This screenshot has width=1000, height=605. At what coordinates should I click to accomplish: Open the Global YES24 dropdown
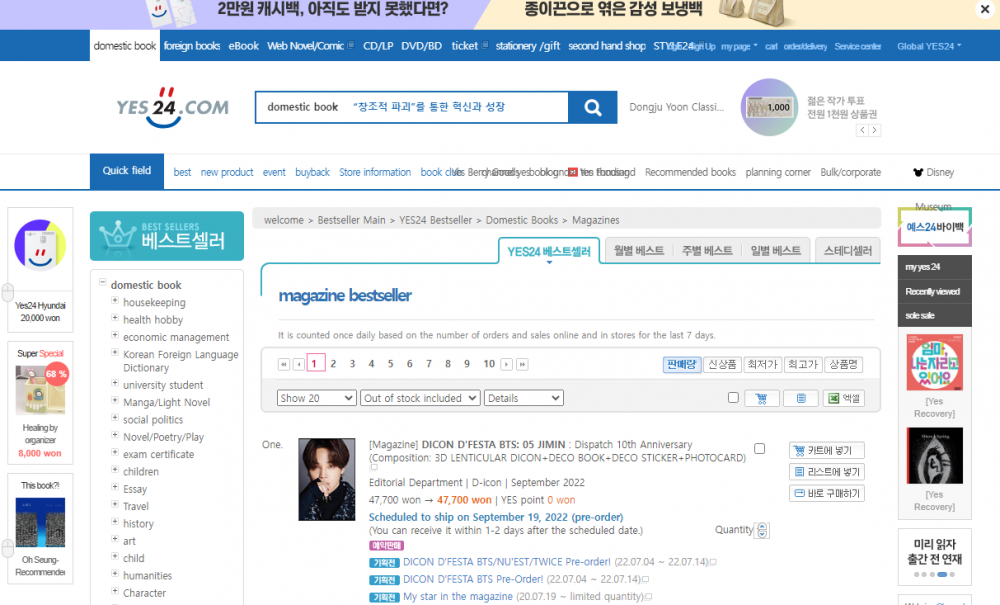(929, 46)
